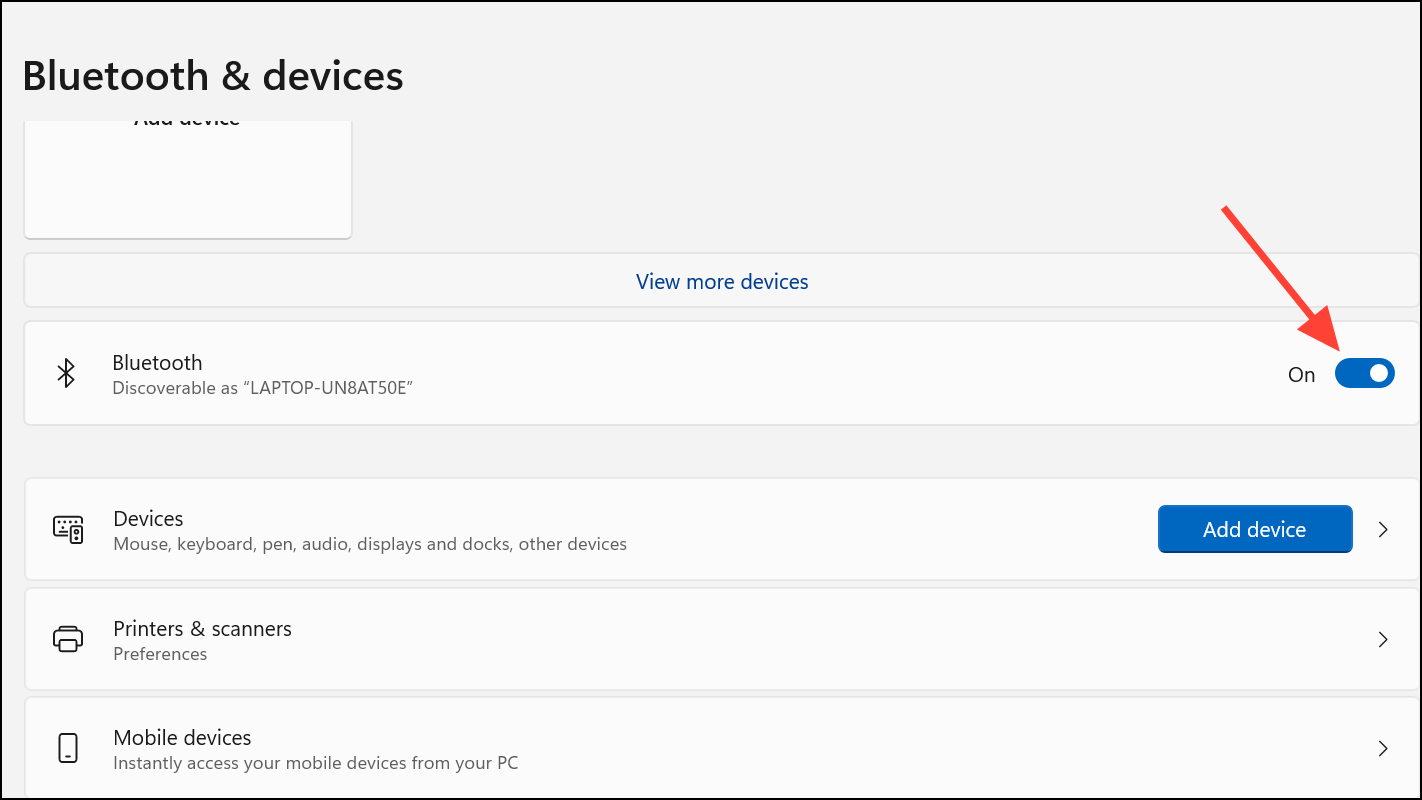The width and height of the screenshot is (1422, 800).
Task: Click the Mobile devices phone icon
Action: coord(68,748)
